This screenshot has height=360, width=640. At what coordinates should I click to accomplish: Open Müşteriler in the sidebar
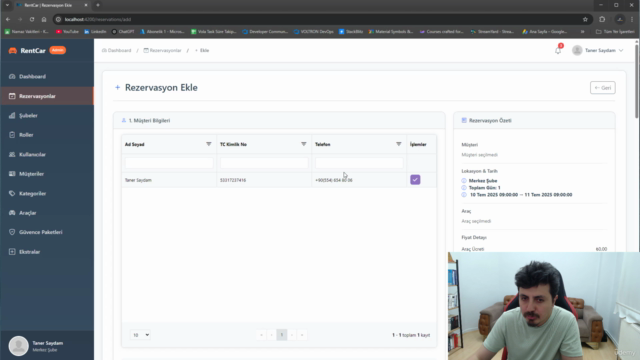[x=47, y=174]
